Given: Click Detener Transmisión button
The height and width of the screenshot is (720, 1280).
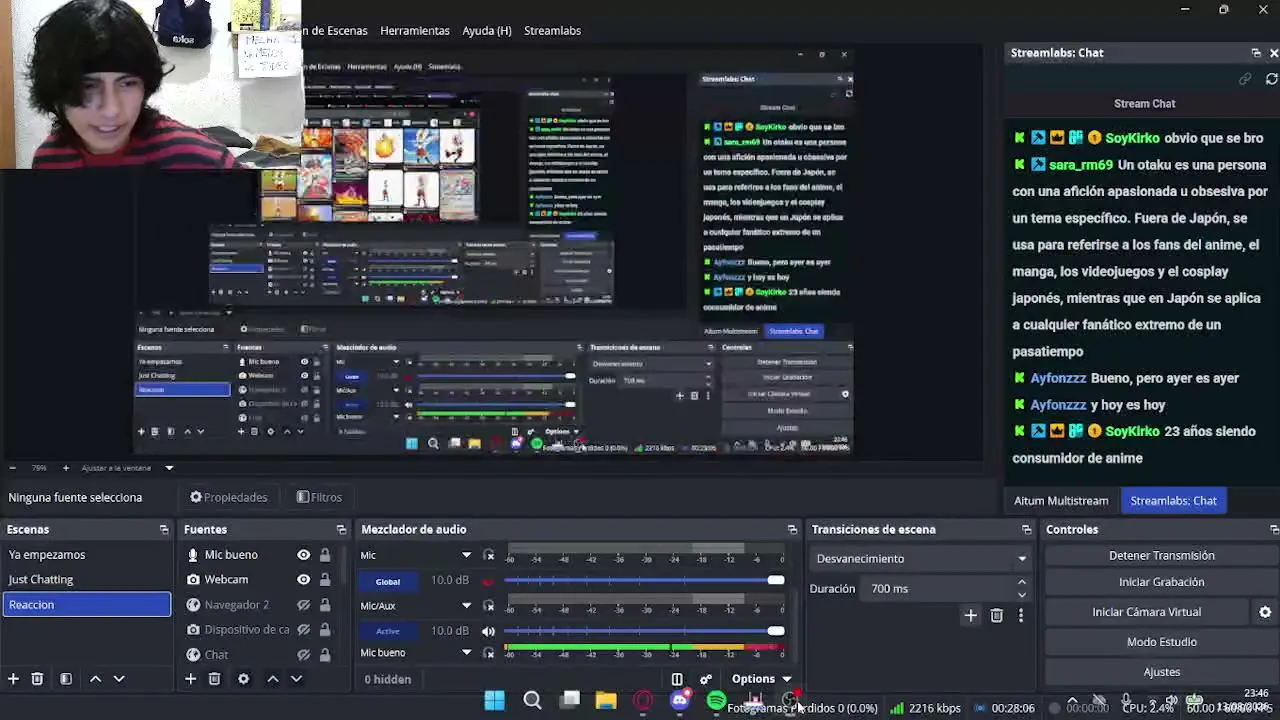Looking at the screenshot, I should (1162, 556).
